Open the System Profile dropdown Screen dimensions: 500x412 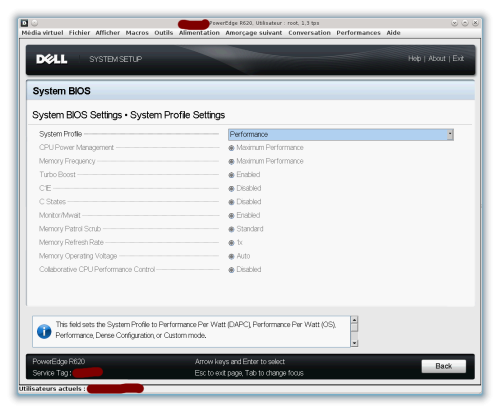click(x=341, y=135)
